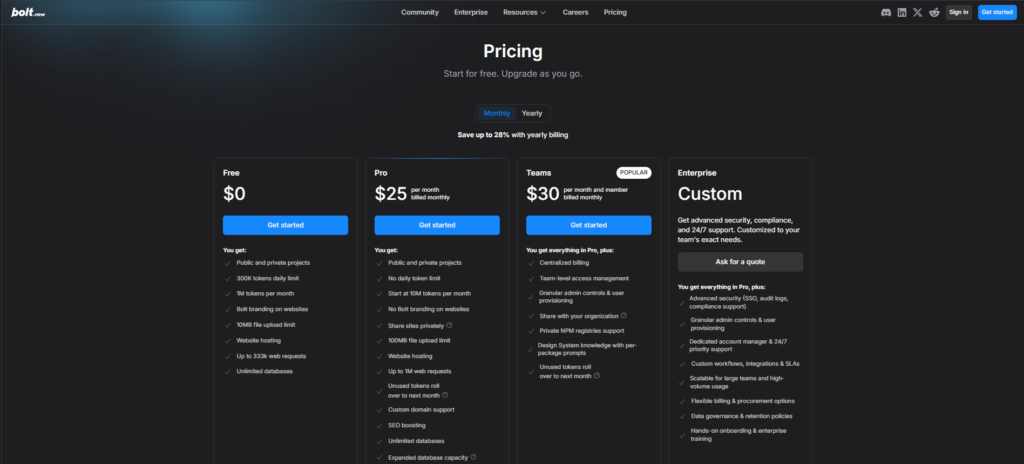The image size is (1024, 464).
Task: Open Enterprise in the top navigation
Action: [x=471, y=12]
